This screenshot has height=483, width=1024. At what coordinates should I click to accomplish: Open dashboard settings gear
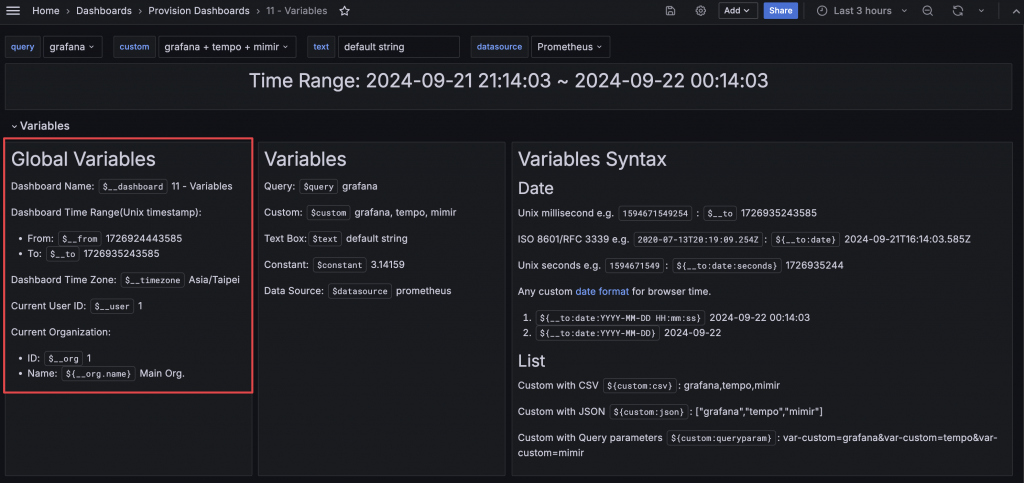click(701, 11)
